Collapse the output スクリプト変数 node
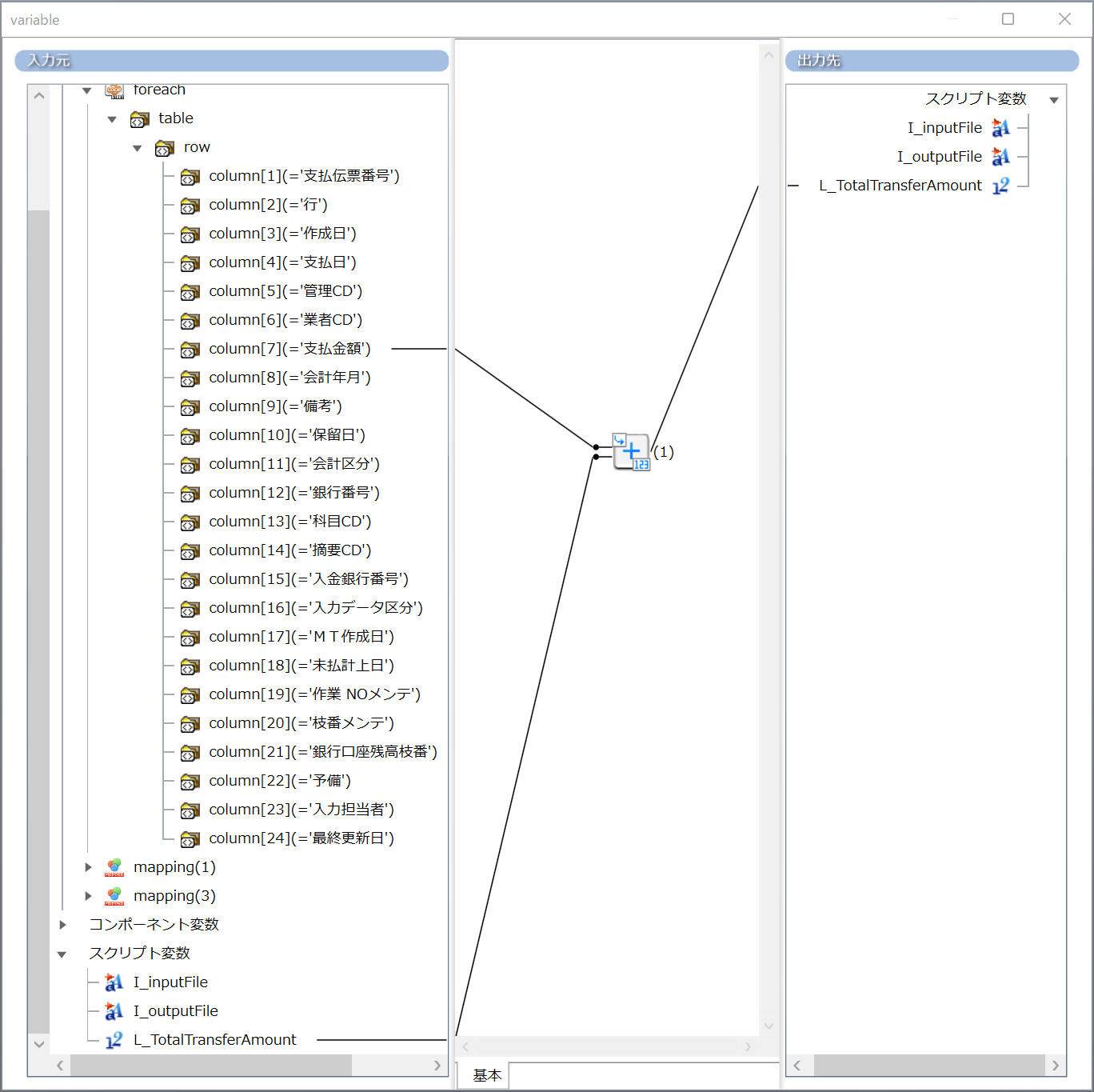 1054,100
